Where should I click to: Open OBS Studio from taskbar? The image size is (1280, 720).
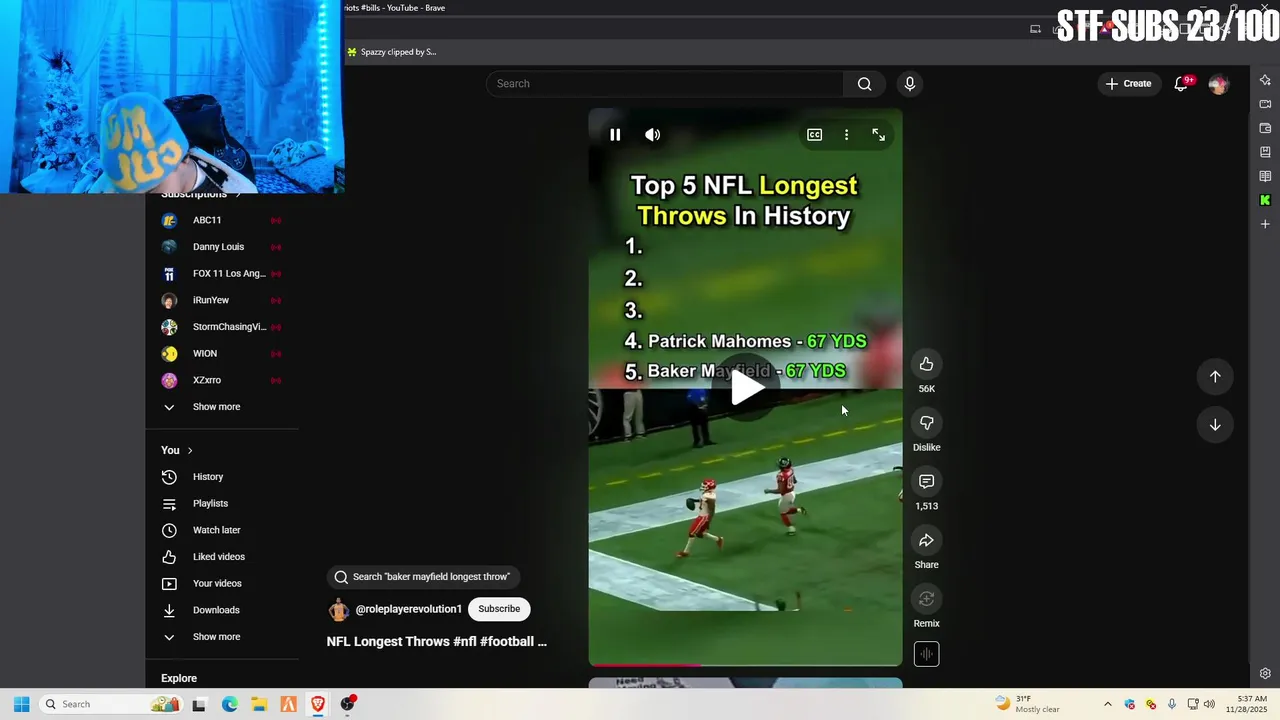348,704
